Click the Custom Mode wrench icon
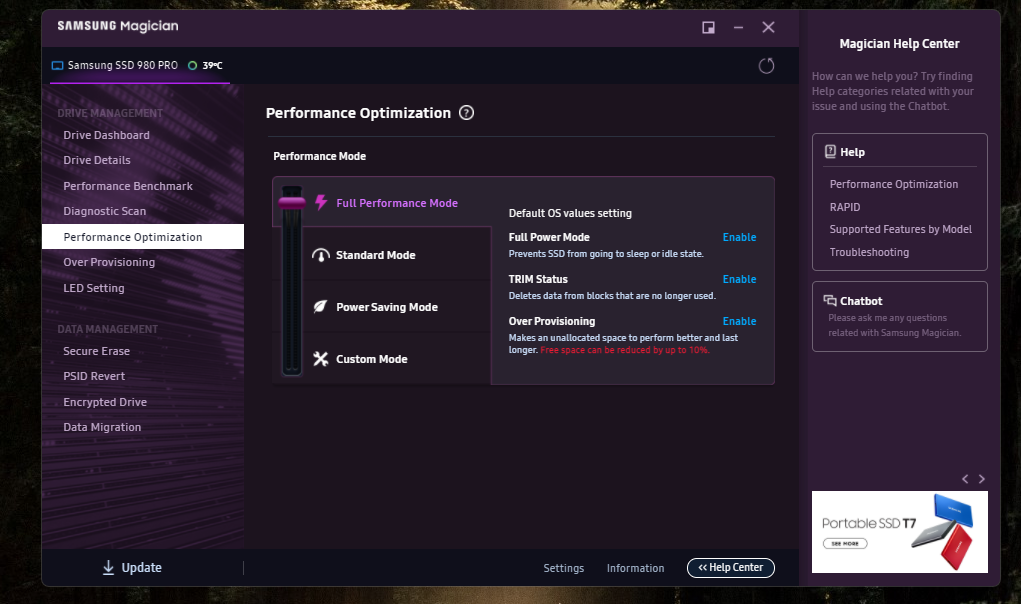The image size is (1021, 604). [x=321, y=359]
